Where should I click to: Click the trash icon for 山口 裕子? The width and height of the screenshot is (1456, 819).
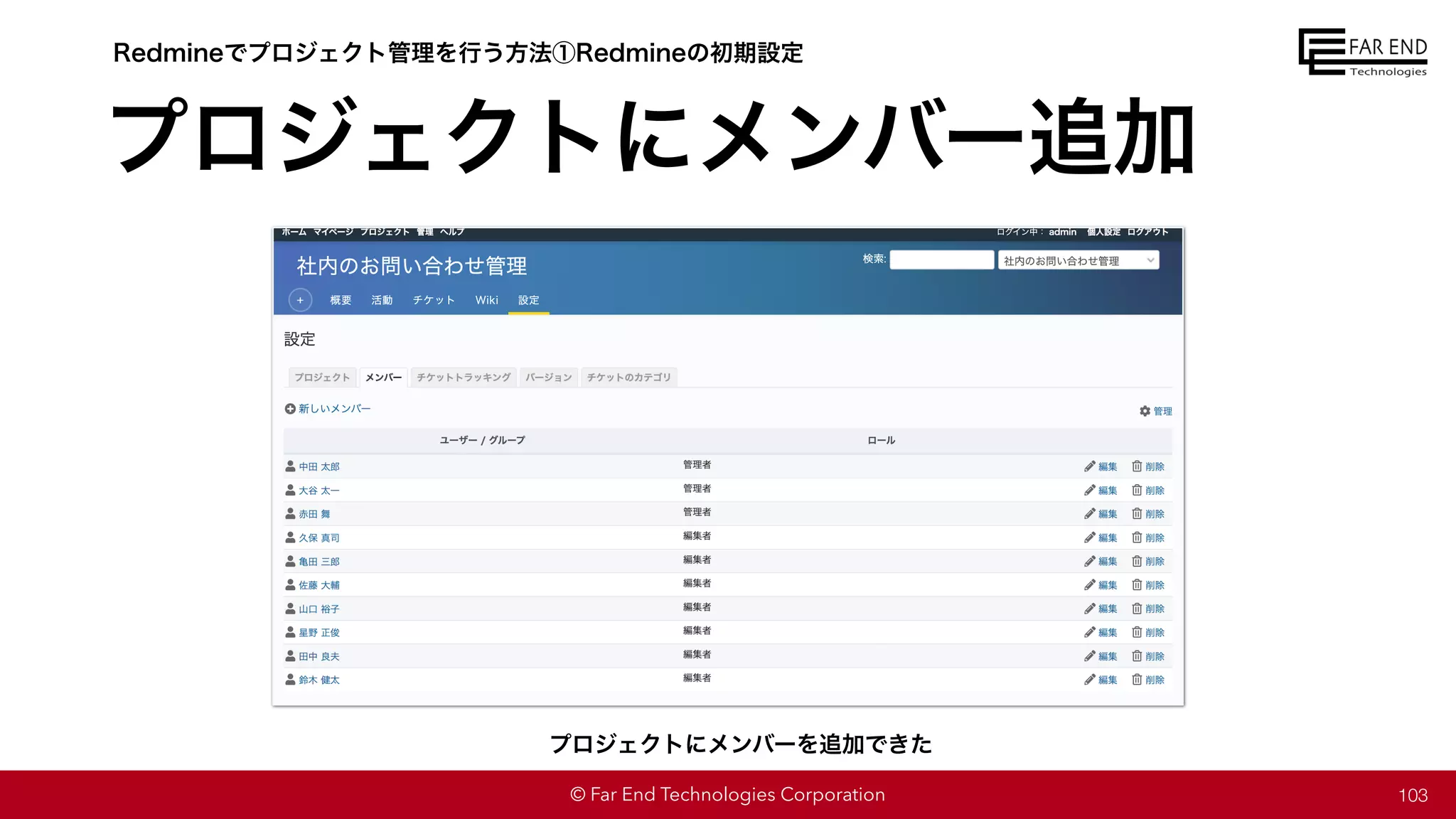click(1137, 609)
